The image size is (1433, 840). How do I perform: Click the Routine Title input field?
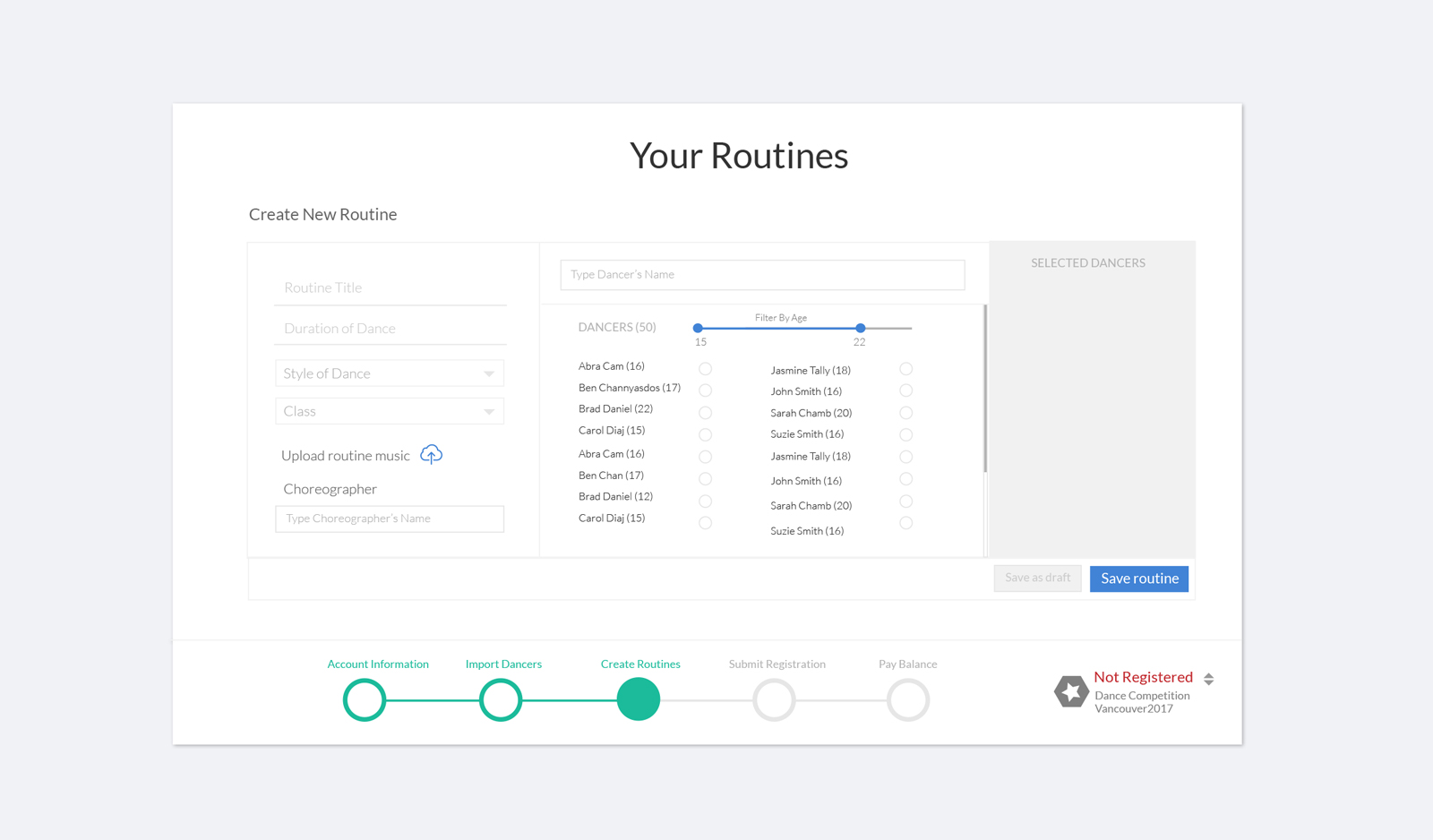tap(390, 287)
